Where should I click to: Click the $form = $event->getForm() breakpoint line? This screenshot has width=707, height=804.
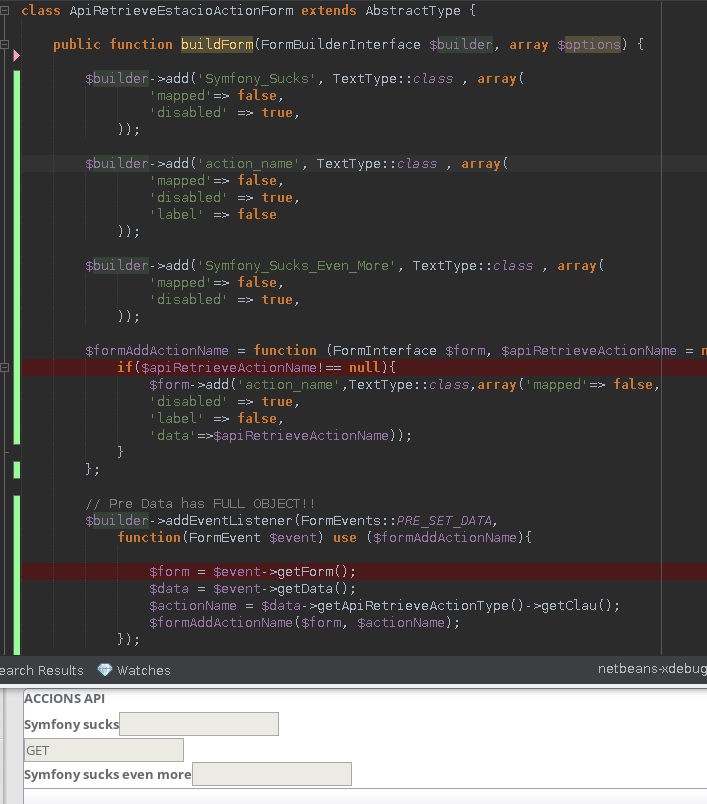364,571
